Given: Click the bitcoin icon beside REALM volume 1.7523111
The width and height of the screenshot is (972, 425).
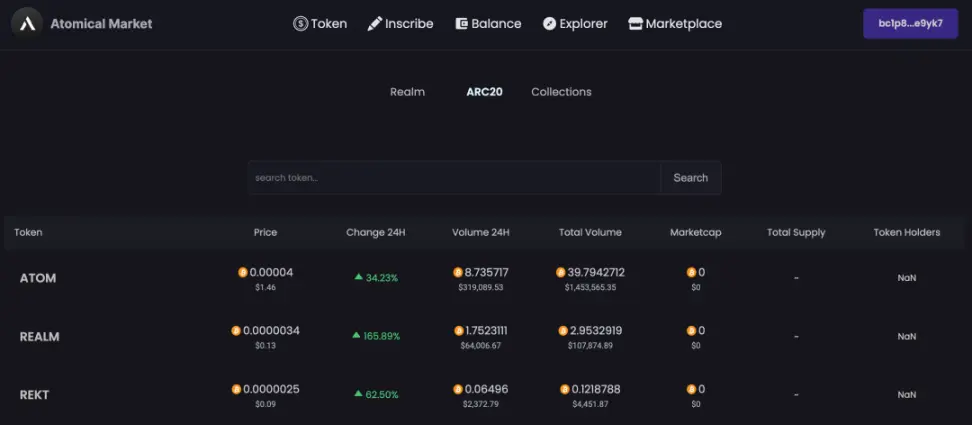Looking at the screenshot, I should pos(459,331).
